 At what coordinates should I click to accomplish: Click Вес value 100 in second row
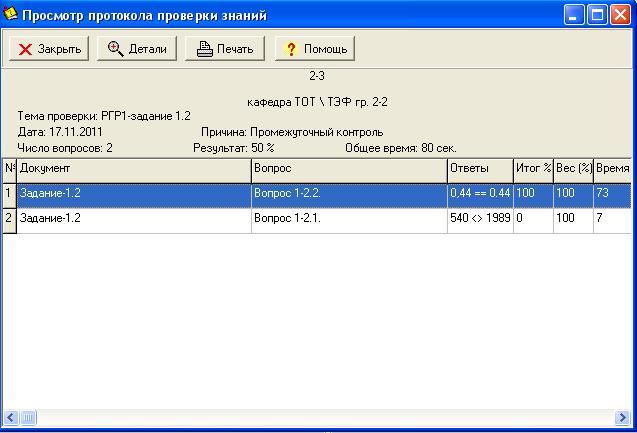click(x=573, y=221)
